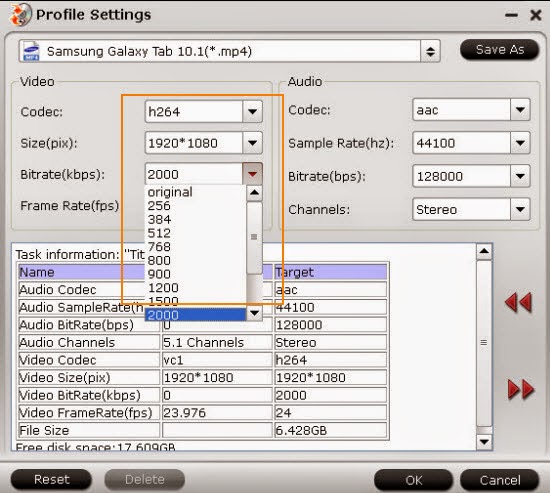Click the Reset button
Image resolution: width=550 pixels, height=493 pixels.
click(51, 479)
